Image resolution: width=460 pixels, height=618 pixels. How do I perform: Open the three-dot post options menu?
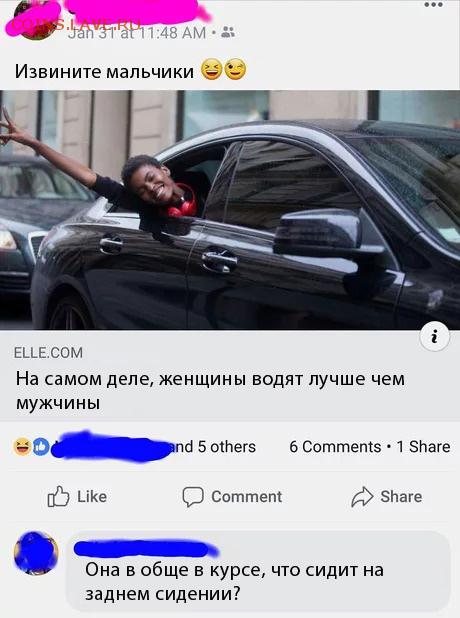433,5
